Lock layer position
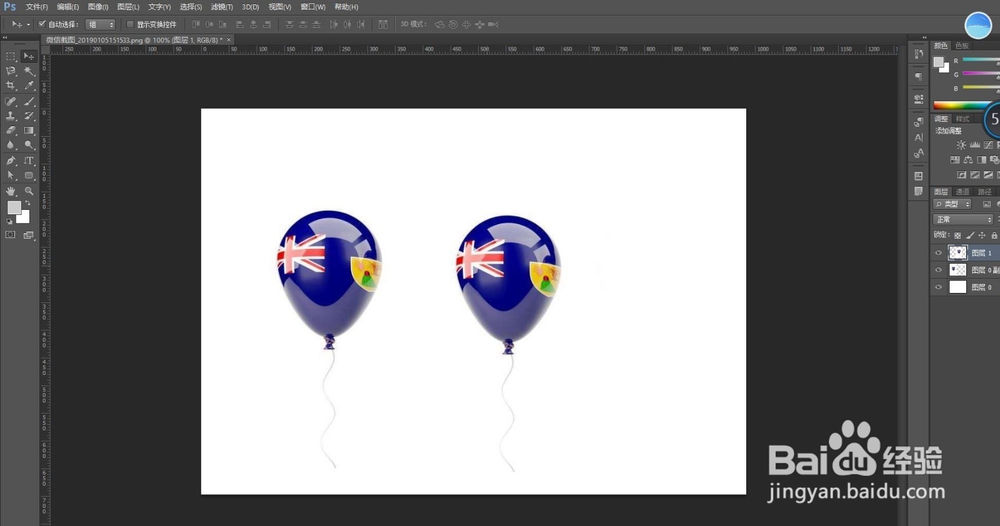 pos(982,235)
